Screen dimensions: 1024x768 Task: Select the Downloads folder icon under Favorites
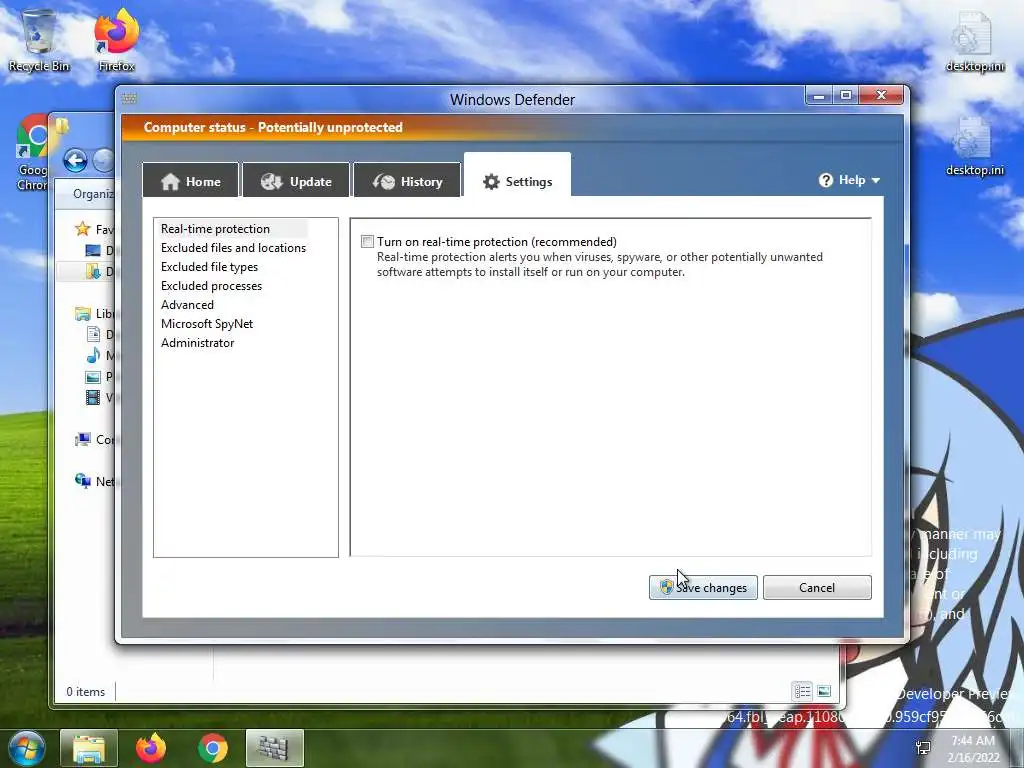[93, 271]
